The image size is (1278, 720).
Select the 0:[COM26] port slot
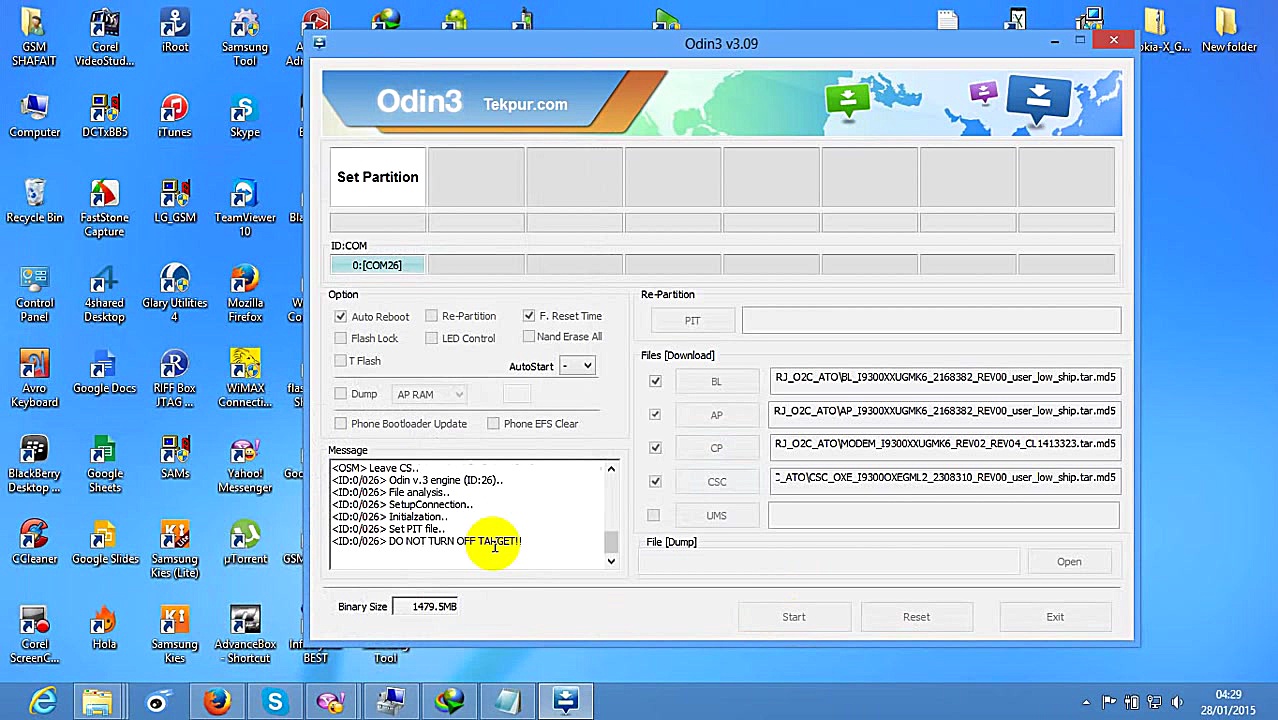tap(377, 264)
